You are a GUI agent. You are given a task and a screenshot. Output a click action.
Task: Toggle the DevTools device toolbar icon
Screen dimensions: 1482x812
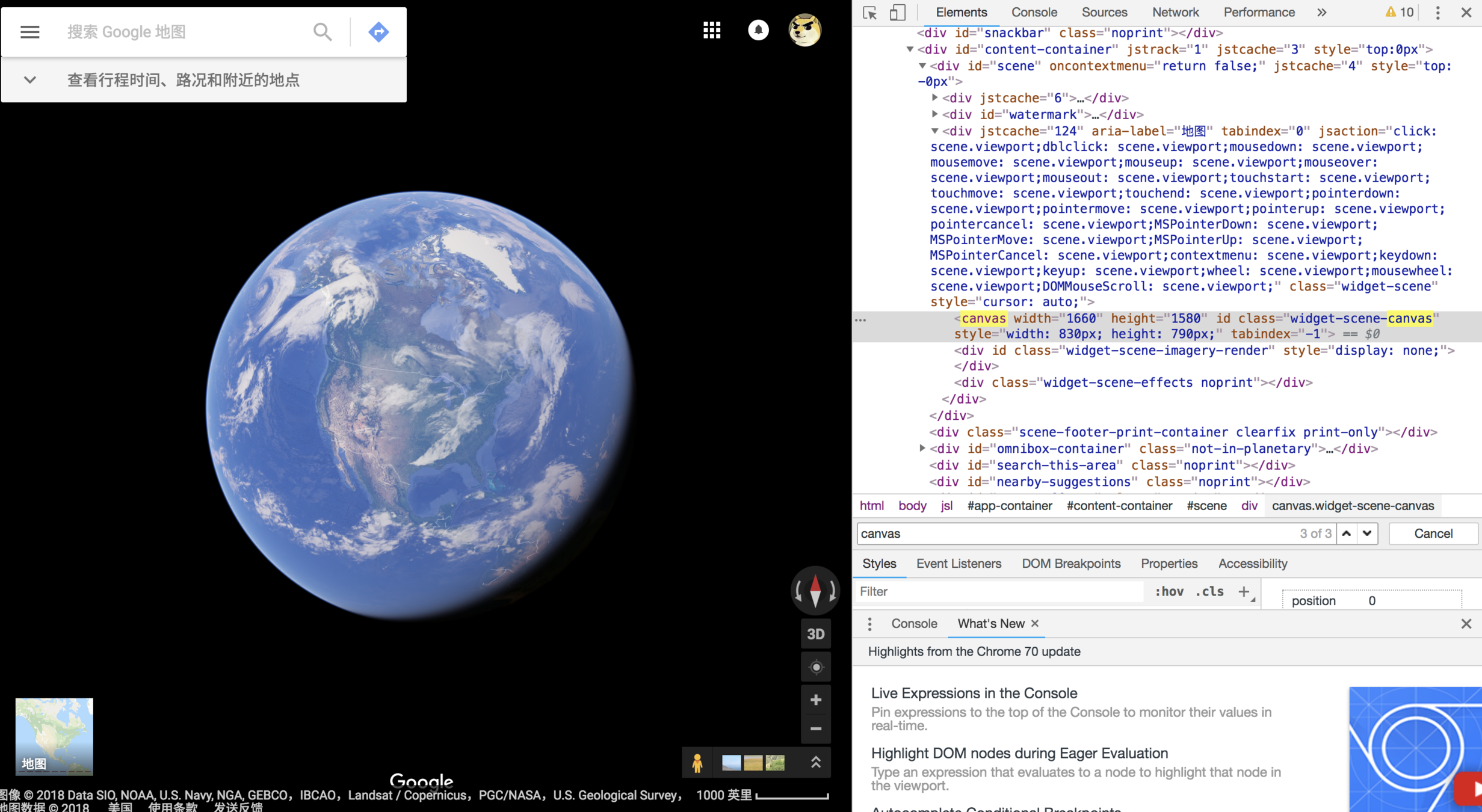click(897, 13)
